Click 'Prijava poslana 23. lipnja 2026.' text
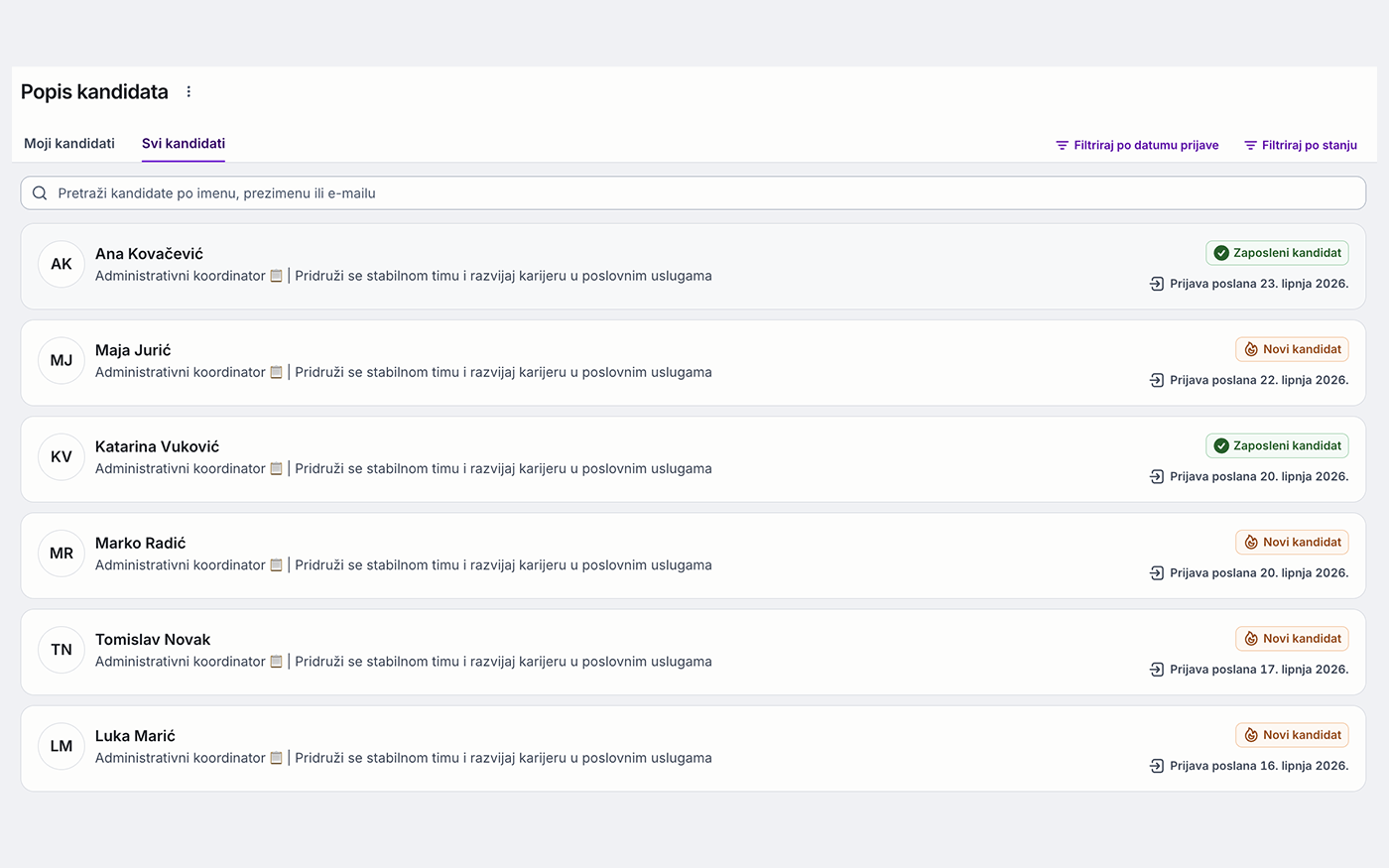The width and height of the screenshot is (1389, 868). (x=1259, y=284)
